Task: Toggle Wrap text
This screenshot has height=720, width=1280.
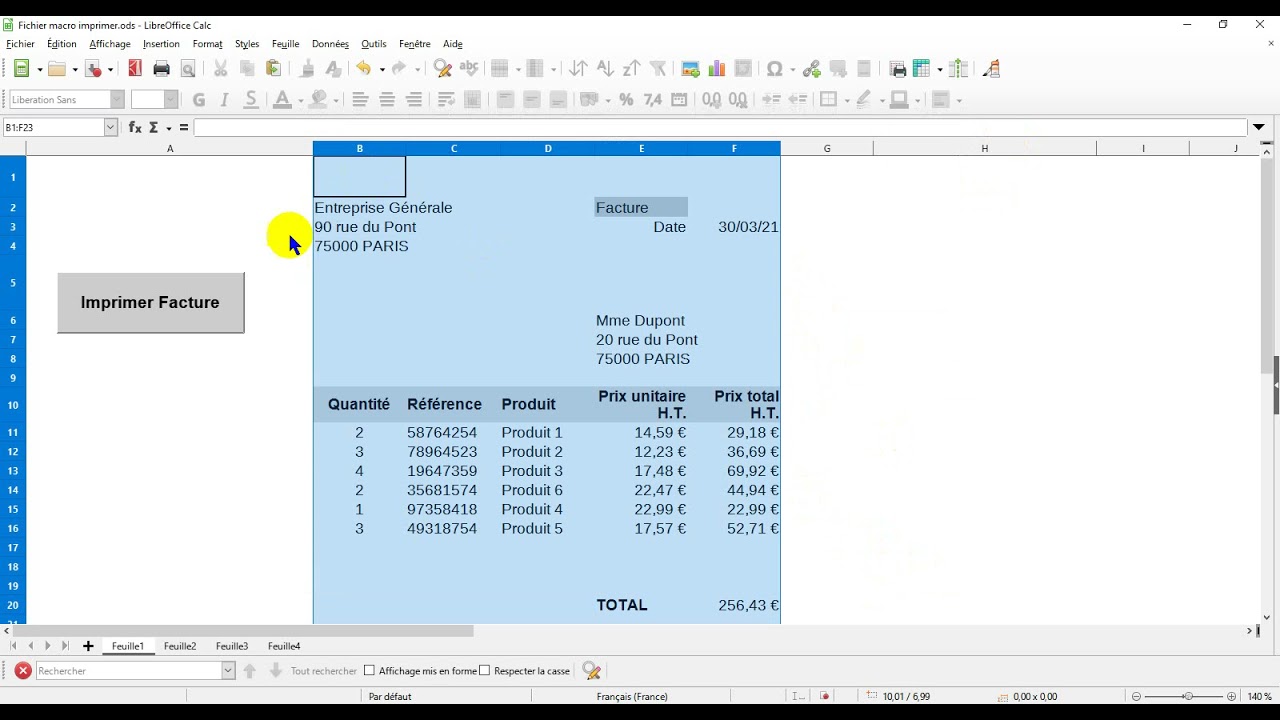Action: tap(447, 99)
